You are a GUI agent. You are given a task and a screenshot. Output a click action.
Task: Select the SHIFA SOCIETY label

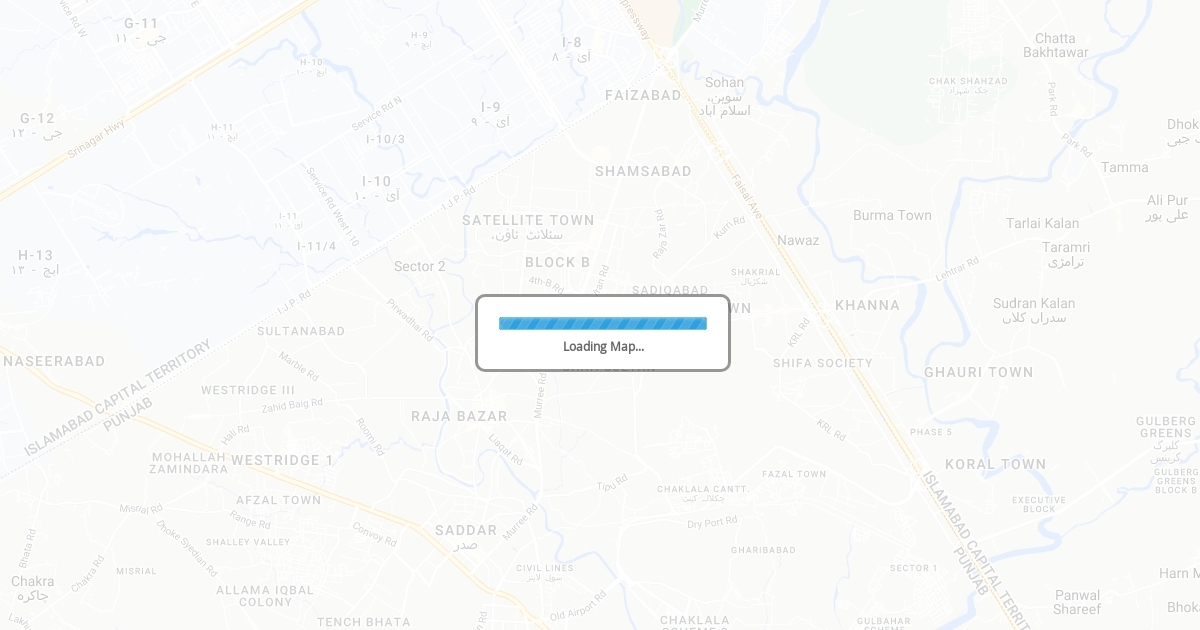click(823, 363)
